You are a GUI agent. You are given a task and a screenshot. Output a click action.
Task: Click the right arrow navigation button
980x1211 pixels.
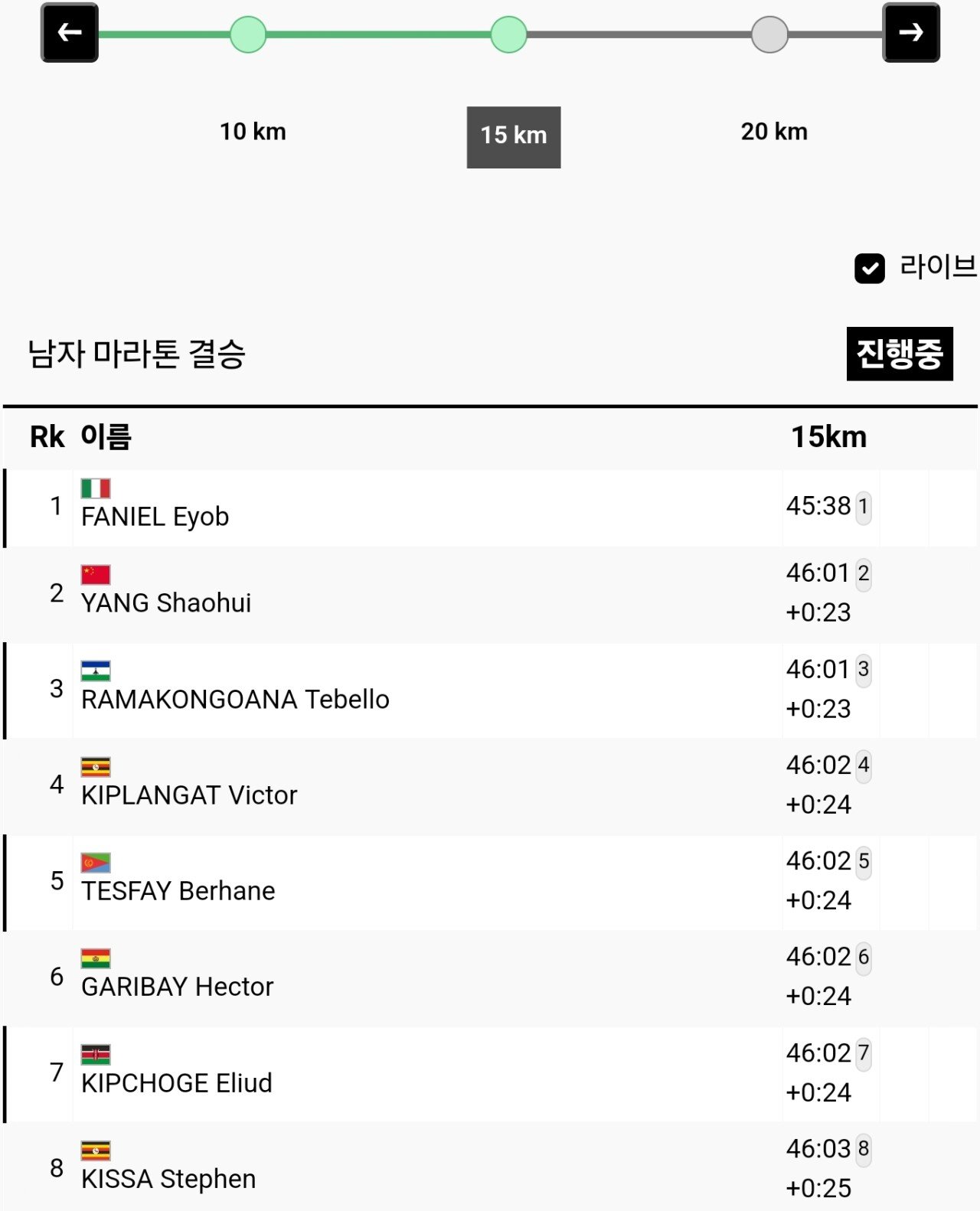(911, 33)
